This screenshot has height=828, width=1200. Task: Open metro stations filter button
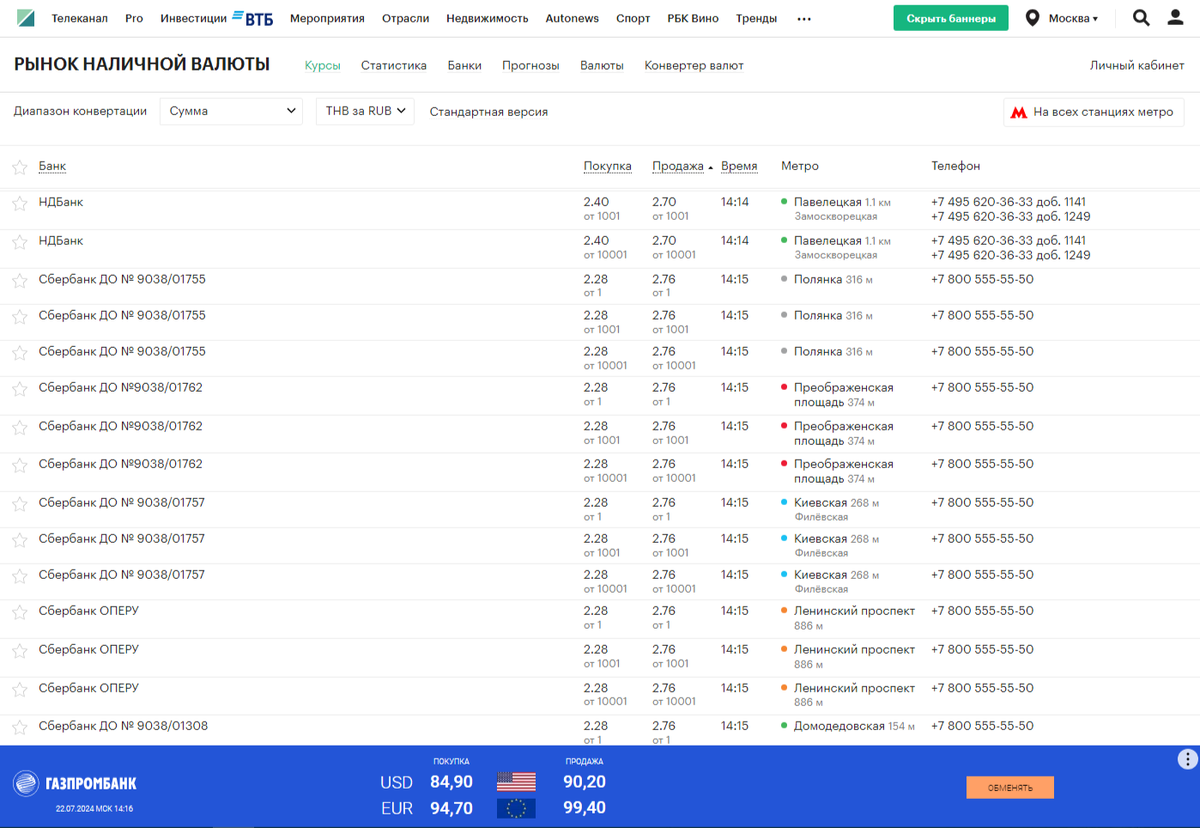1094,112
